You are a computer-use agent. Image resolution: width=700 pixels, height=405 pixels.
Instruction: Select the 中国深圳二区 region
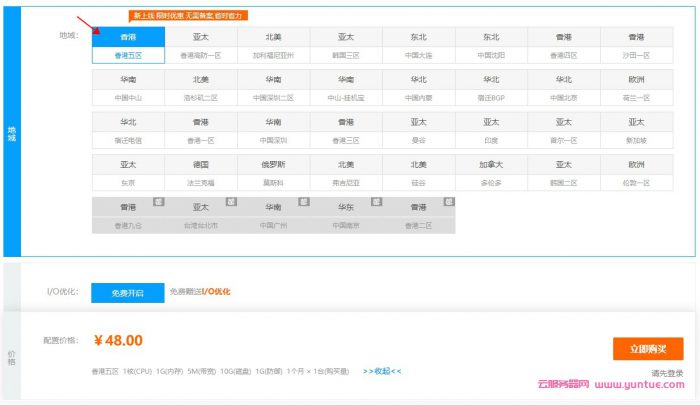coord(274,88)
